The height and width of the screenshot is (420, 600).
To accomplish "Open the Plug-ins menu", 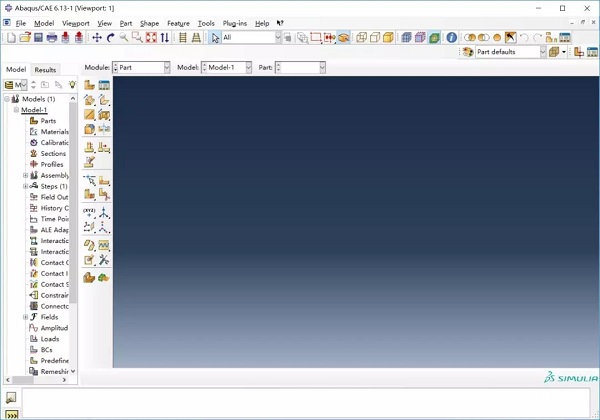I will pyautogui.click(x=235, y=23).
